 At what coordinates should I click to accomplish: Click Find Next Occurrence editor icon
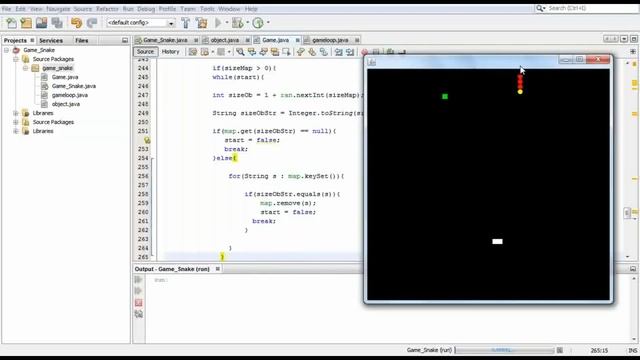(263, 52)
